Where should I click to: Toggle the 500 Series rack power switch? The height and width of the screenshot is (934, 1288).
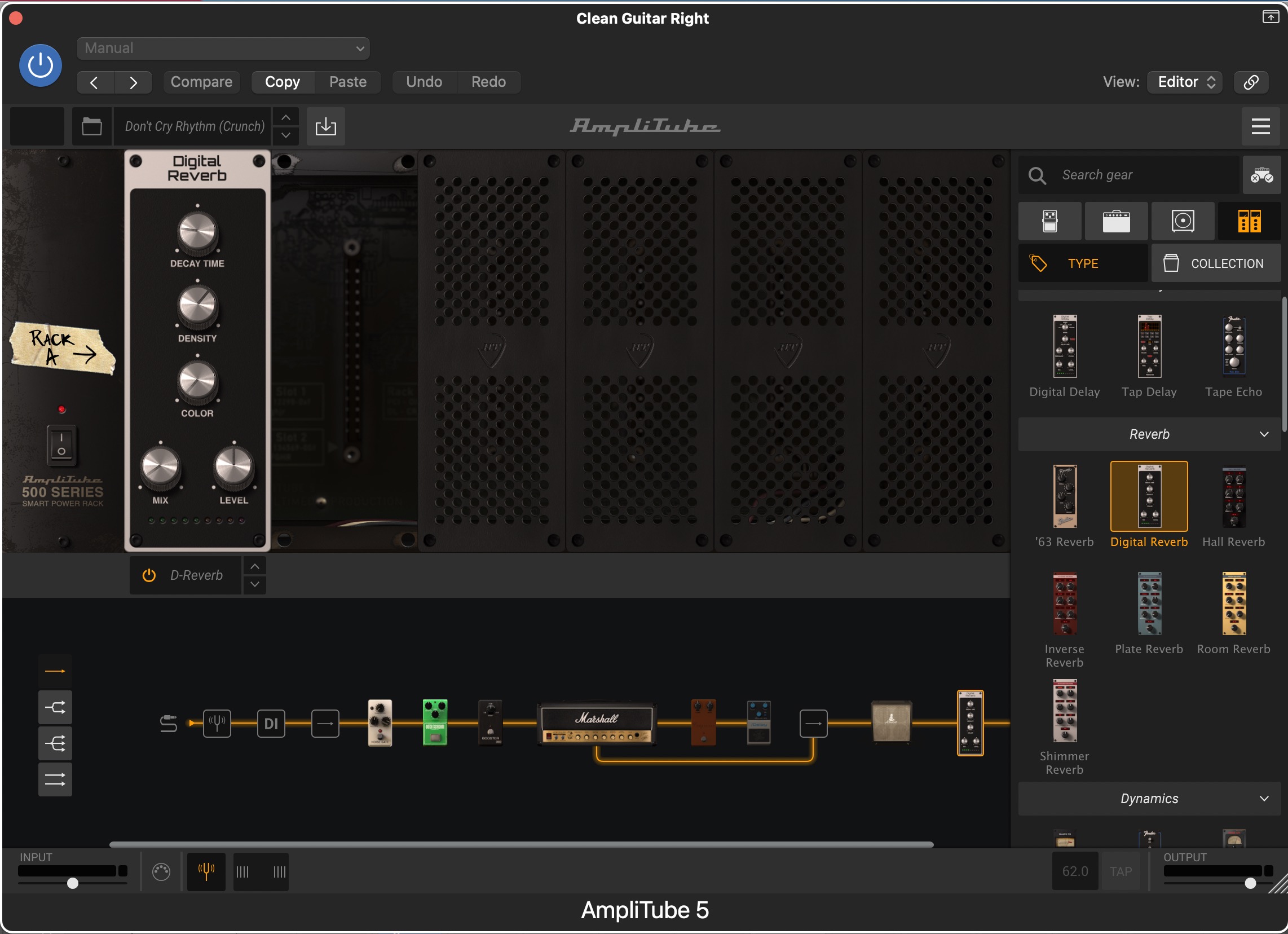point(61,445)
